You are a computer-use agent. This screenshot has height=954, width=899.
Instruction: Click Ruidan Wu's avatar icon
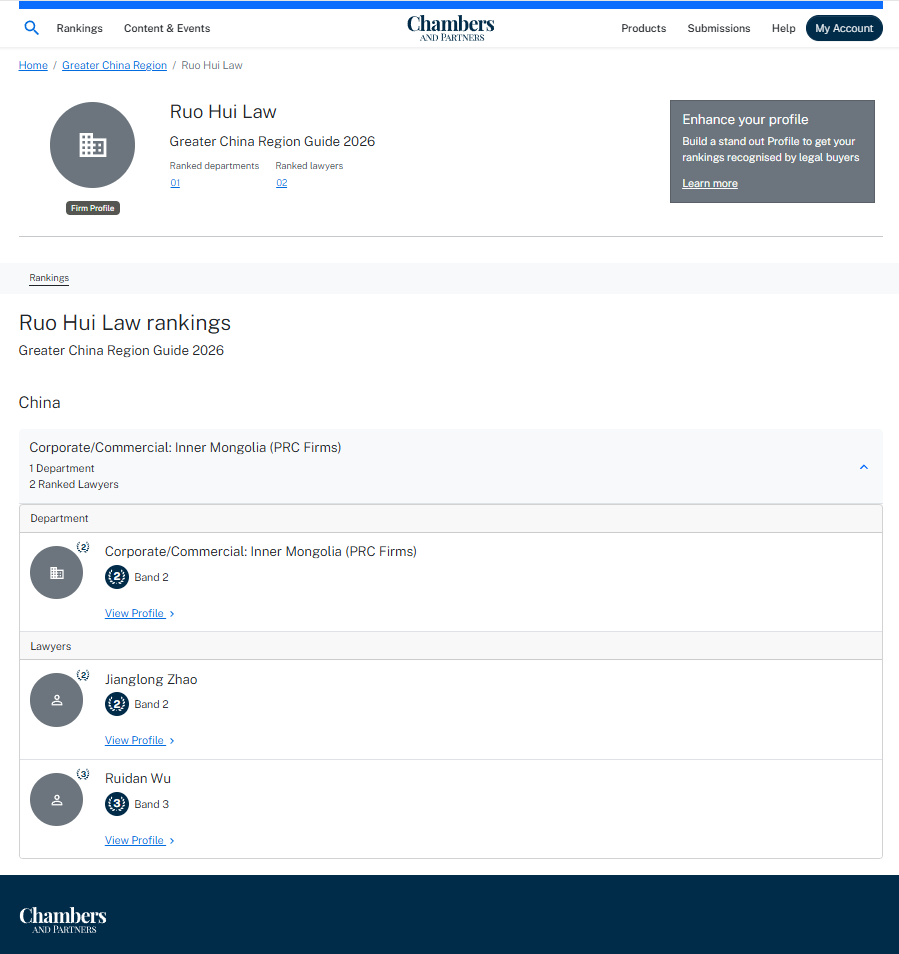[x=56, y=799]
